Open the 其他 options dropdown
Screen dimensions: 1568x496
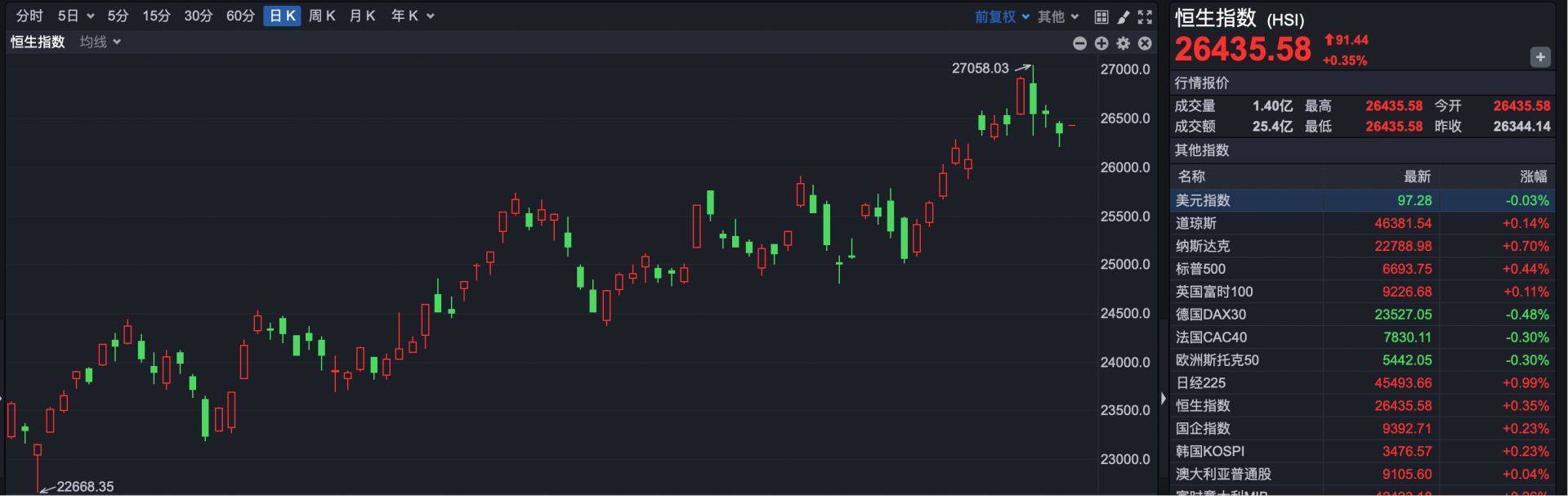1058,16
